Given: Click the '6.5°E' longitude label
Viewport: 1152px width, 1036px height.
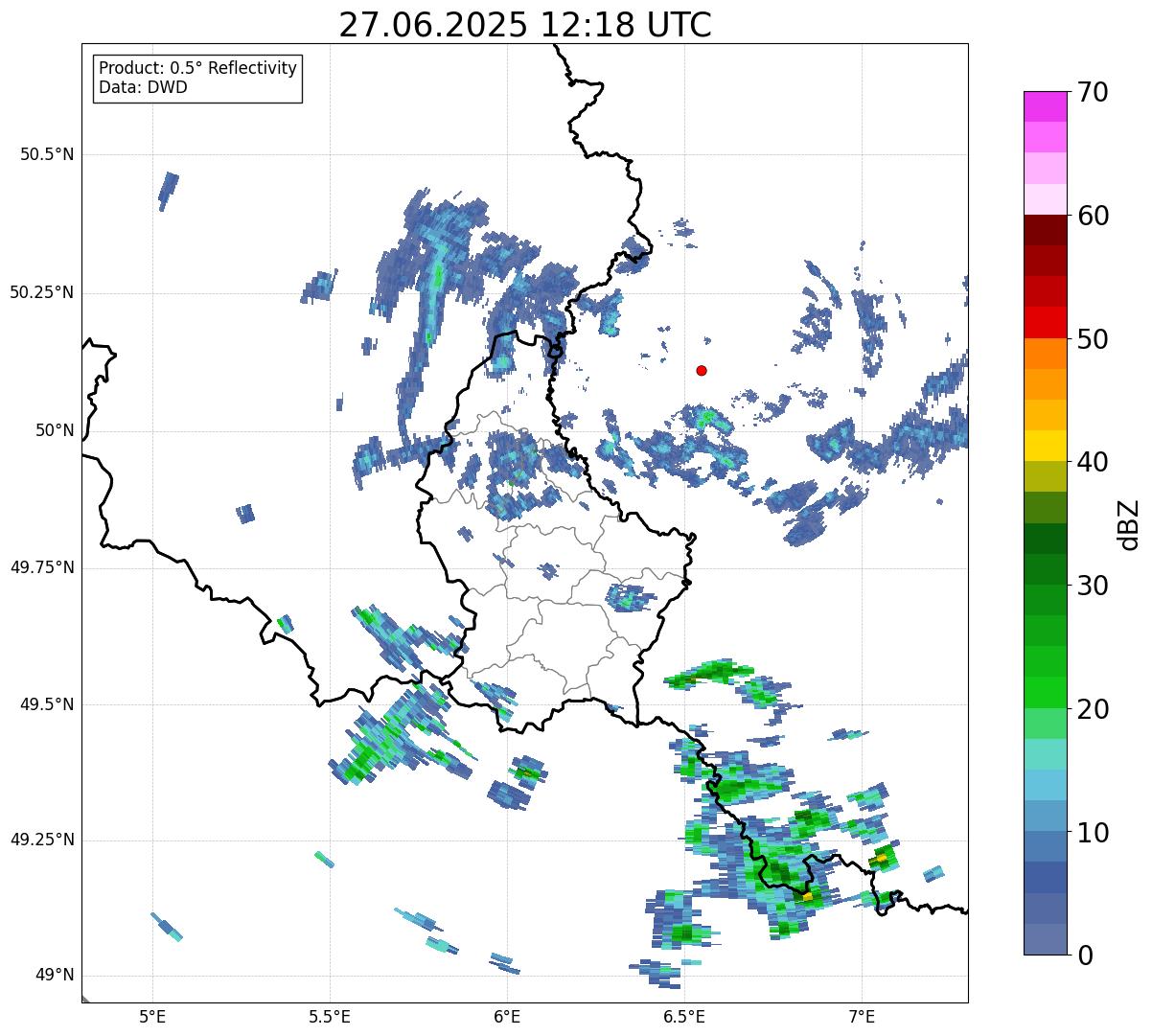Looking at the screenshot, I should click(x=684, y=1016).
